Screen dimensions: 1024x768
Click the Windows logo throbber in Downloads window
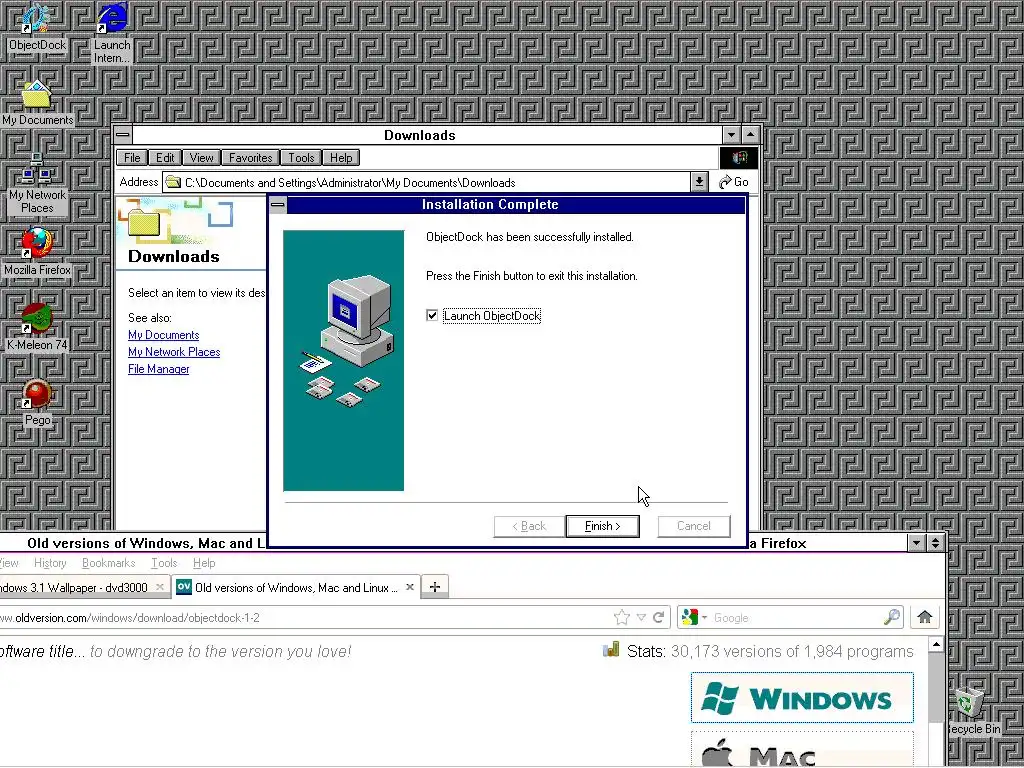click(739, 157)
